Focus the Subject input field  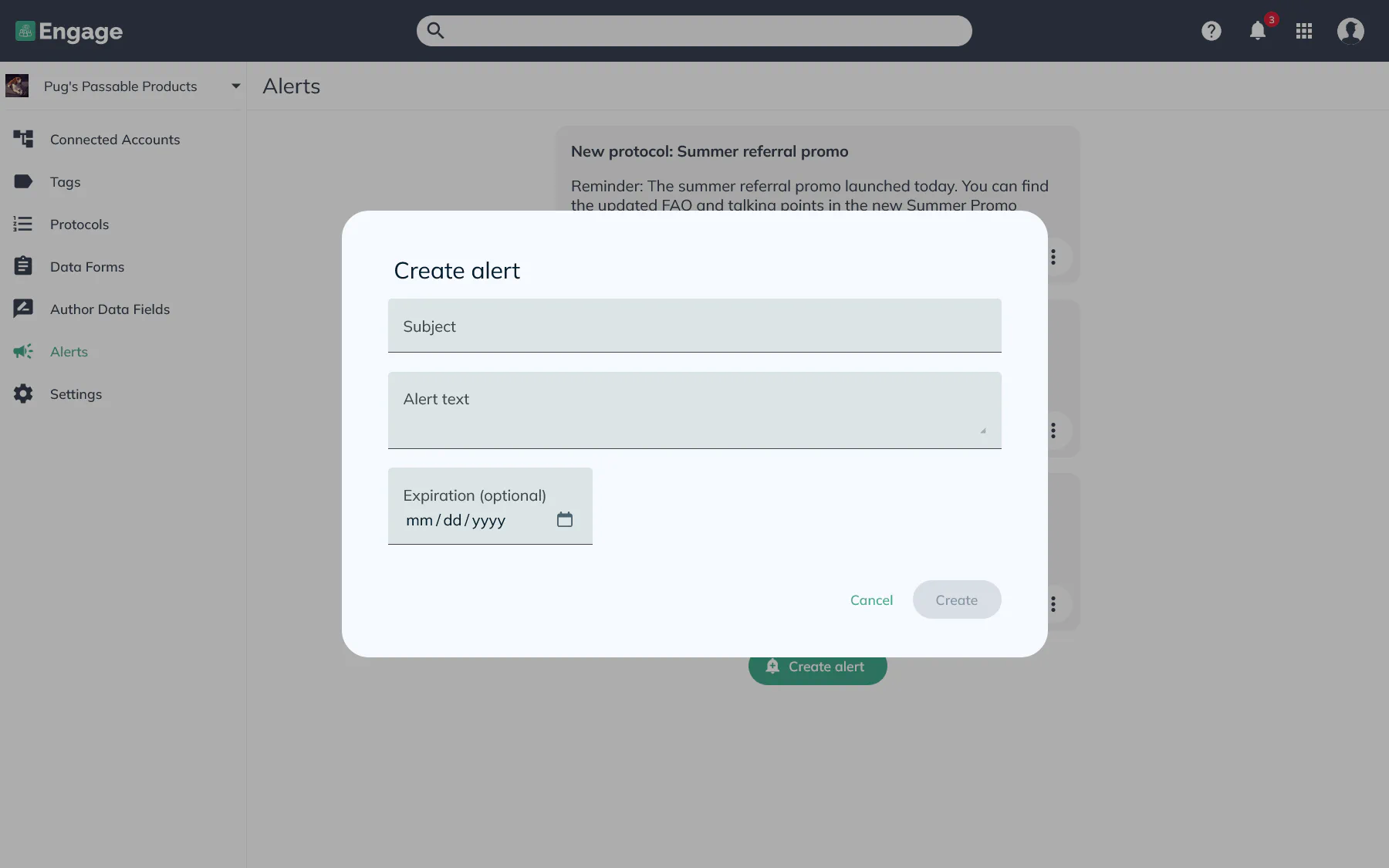(694, 326)
